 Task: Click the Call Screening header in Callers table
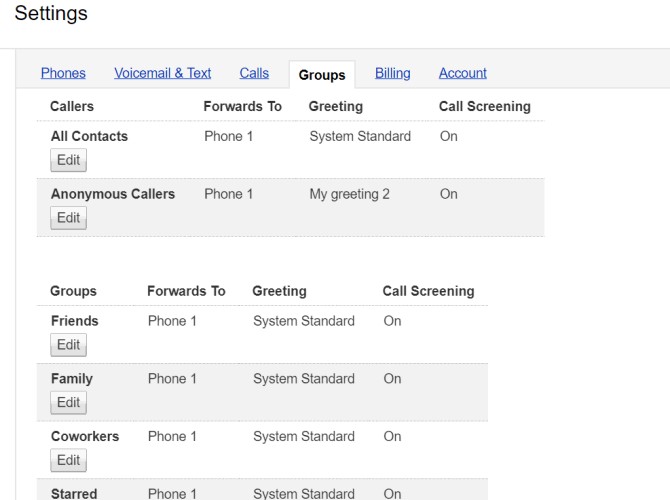tap(485, 106)
